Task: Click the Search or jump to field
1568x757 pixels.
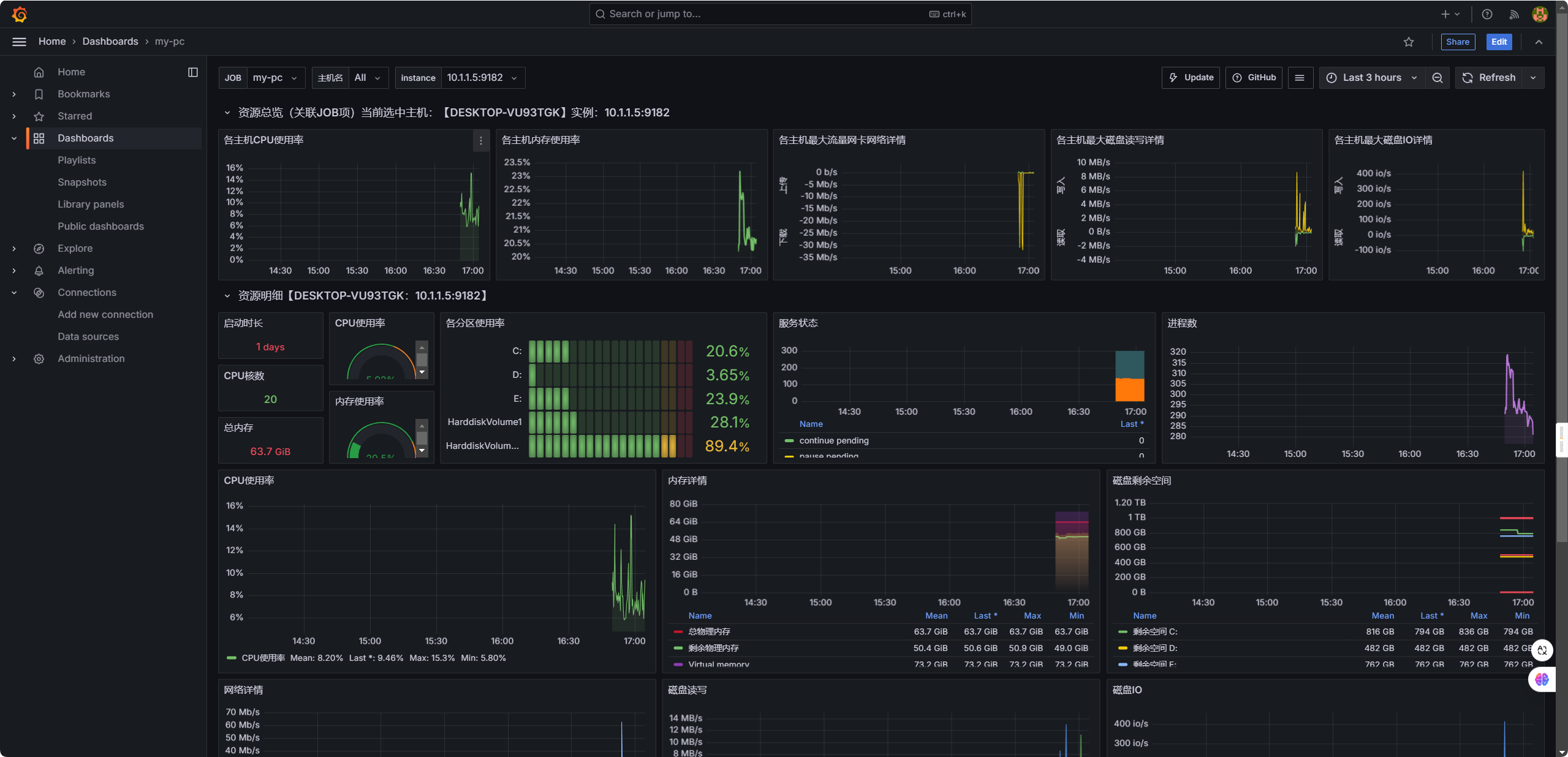Action: click(780, 14)
